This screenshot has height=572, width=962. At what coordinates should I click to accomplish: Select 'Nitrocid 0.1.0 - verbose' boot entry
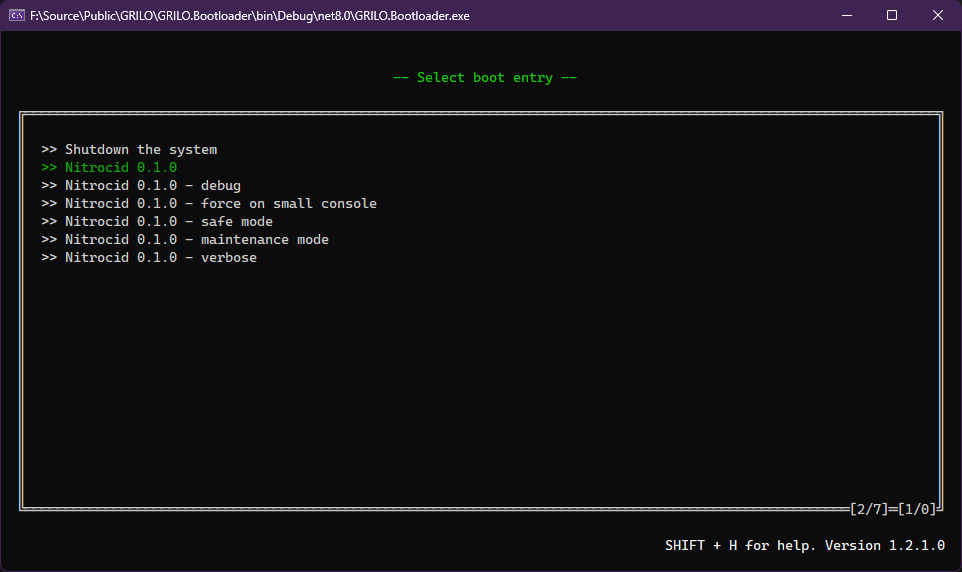tap(161, 258)
